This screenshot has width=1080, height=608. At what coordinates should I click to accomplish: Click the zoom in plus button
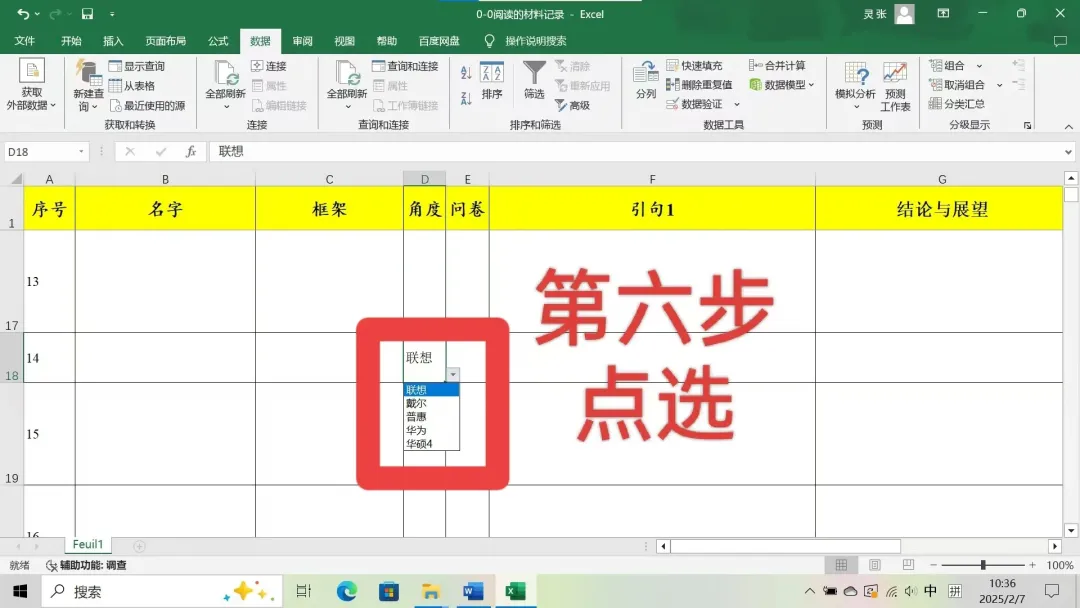(1032, 565)
